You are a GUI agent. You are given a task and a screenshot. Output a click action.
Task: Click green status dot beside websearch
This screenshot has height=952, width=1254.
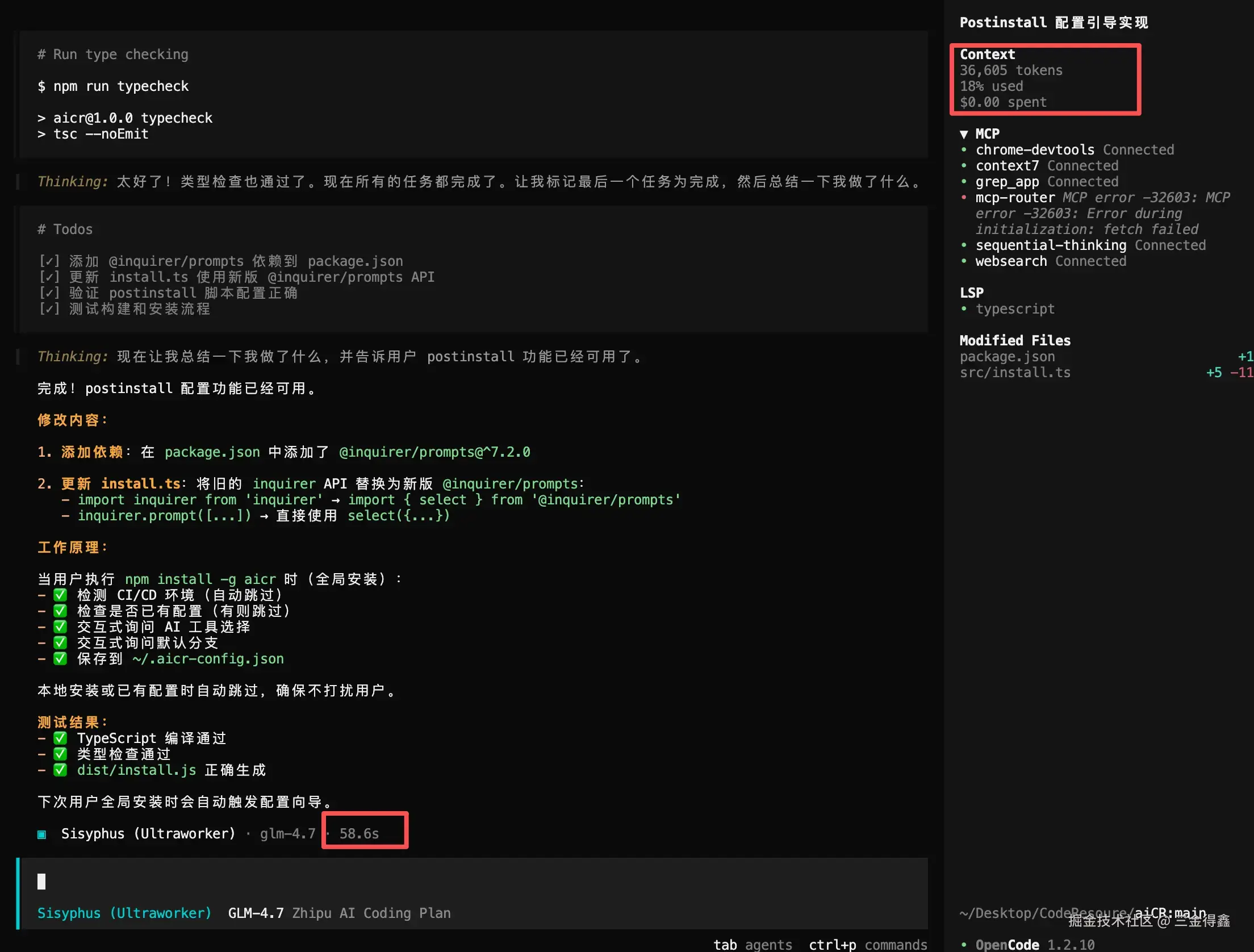(964, 261)
